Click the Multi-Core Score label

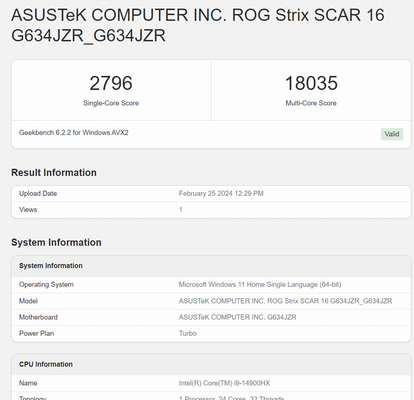coord(311,103)
